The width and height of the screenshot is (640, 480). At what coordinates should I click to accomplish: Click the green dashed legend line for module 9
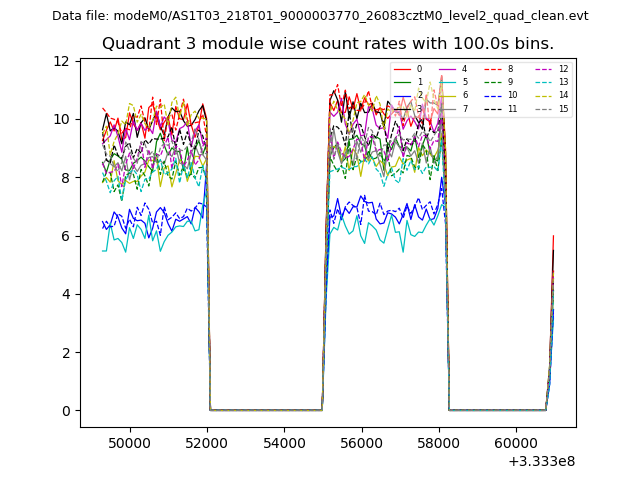[492, 82]
